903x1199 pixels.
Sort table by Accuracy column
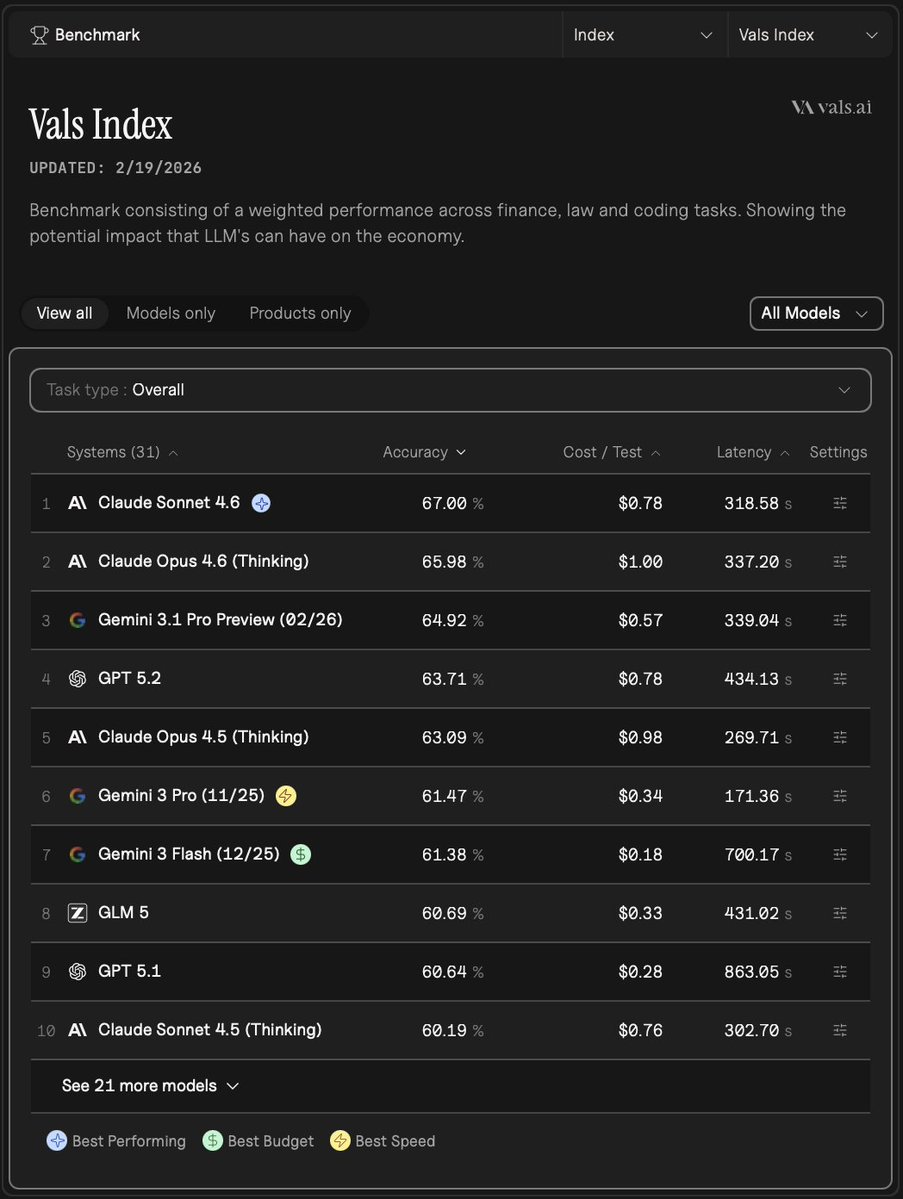pos(424,453)
